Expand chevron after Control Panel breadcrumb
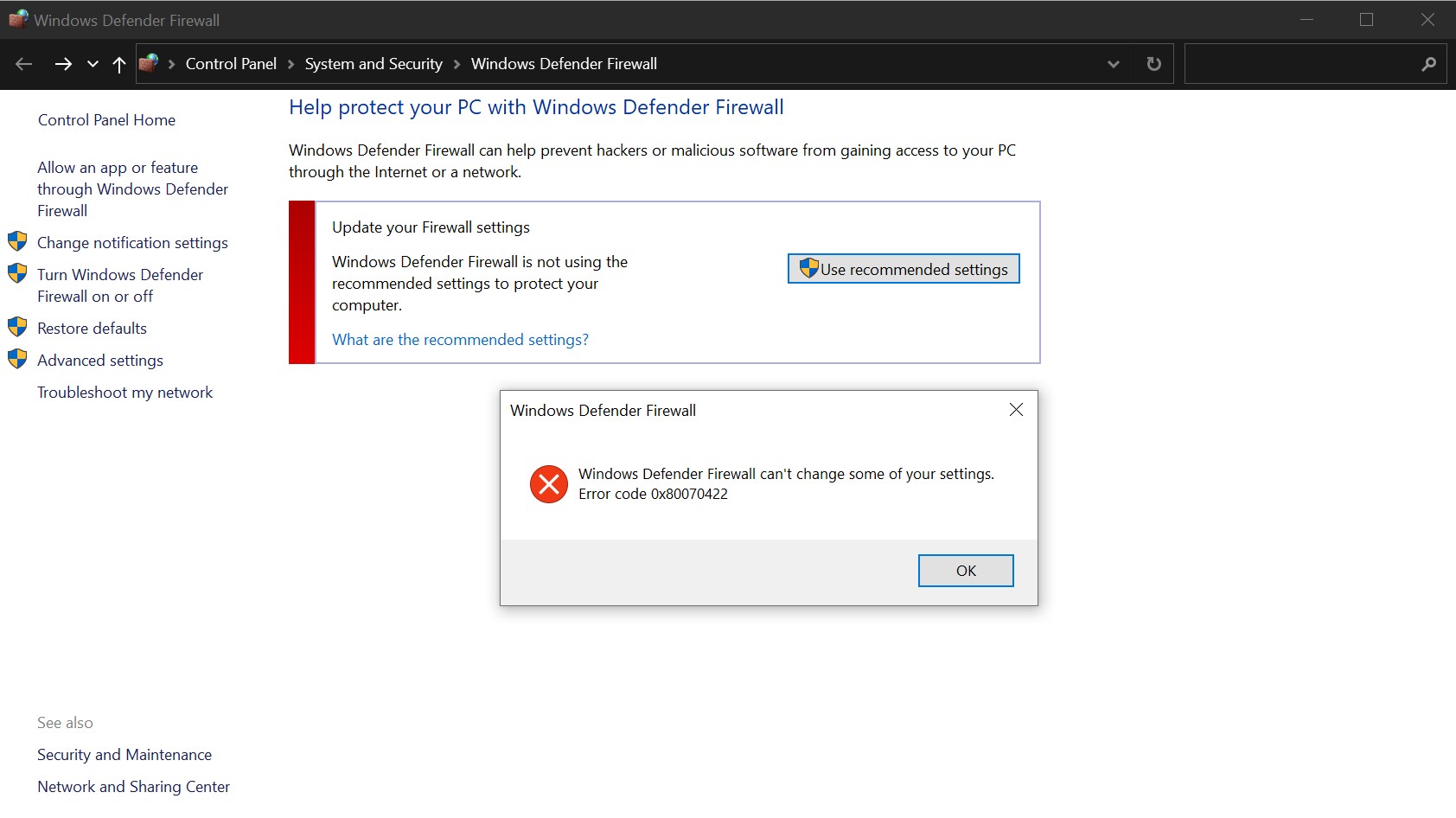The image size is (1456, 818). (x=291, y=64)
